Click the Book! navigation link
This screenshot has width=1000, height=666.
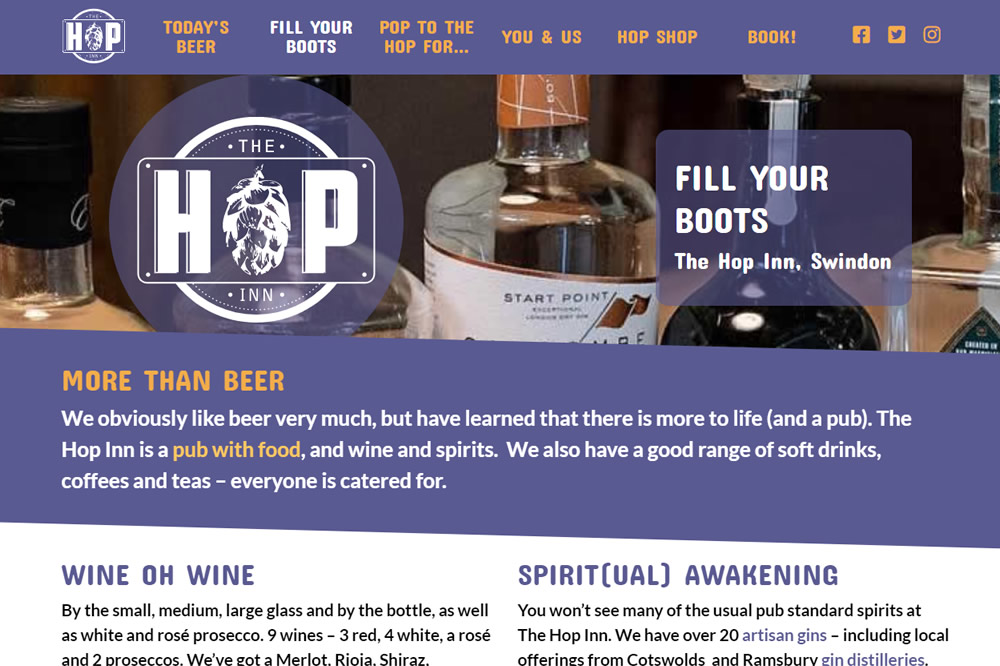coord(772,37)
